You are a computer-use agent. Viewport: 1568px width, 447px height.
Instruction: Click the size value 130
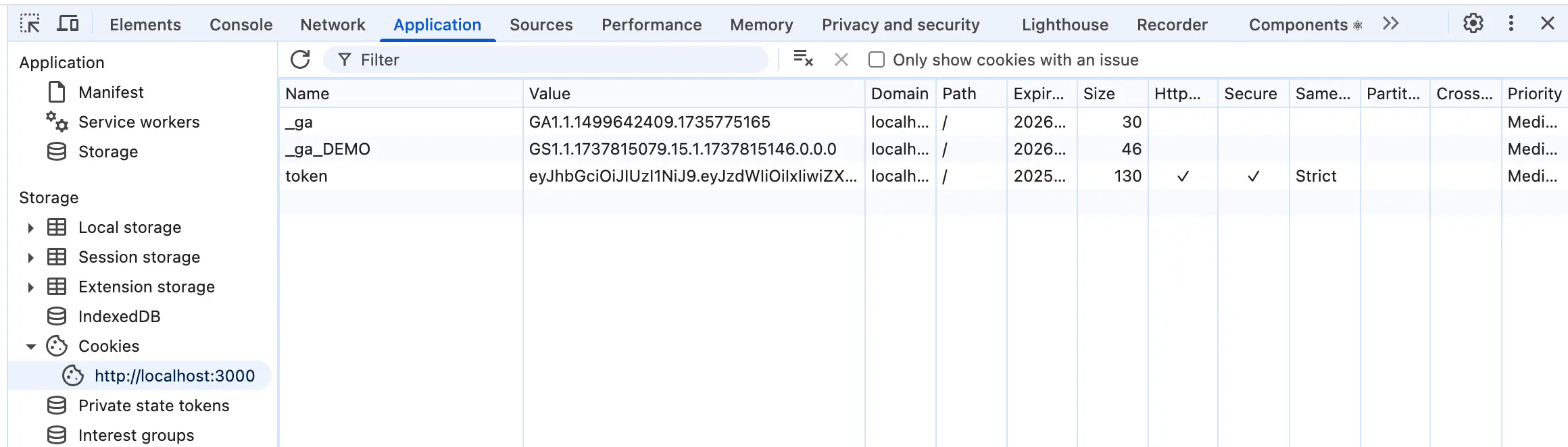(x=1127, y=176)
